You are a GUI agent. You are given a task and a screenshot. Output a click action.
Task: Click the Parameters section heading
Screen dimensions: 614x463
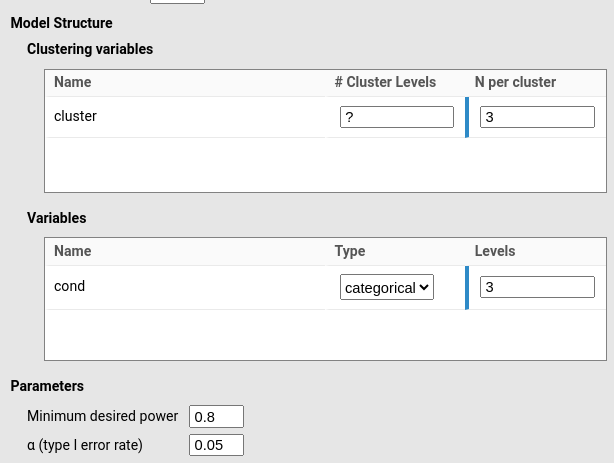pyautogui.click(x=47, y=386)
